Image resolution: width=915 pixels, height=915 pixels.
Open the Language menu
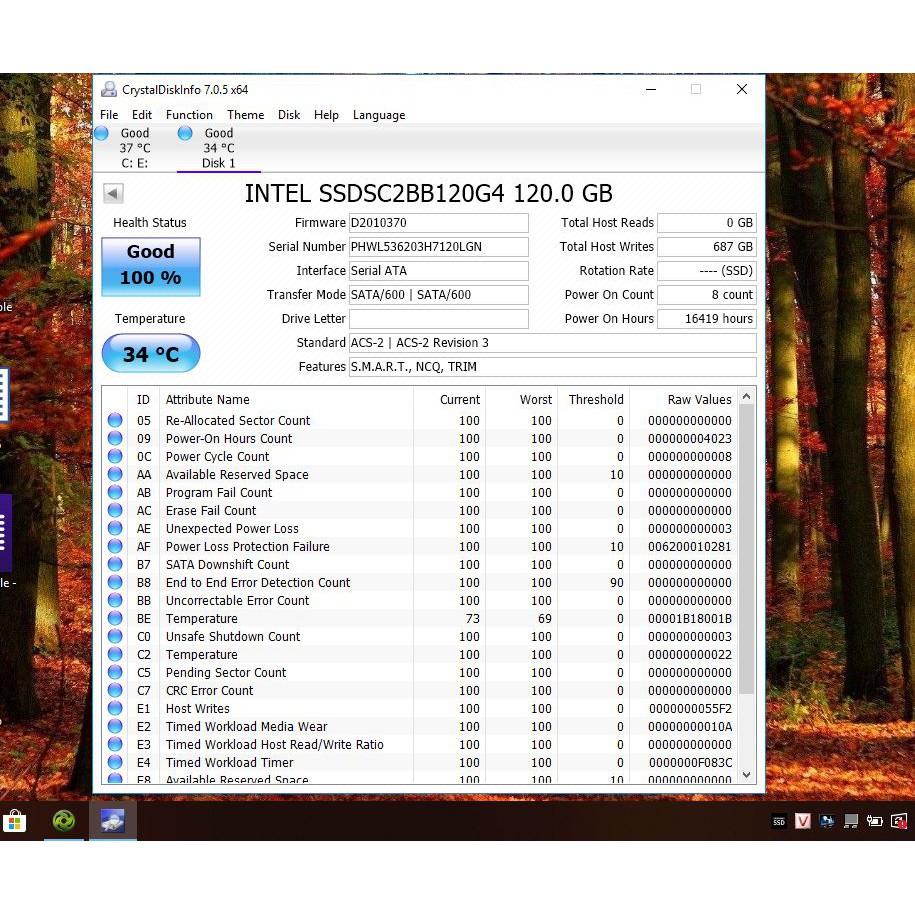coord(378,115)
